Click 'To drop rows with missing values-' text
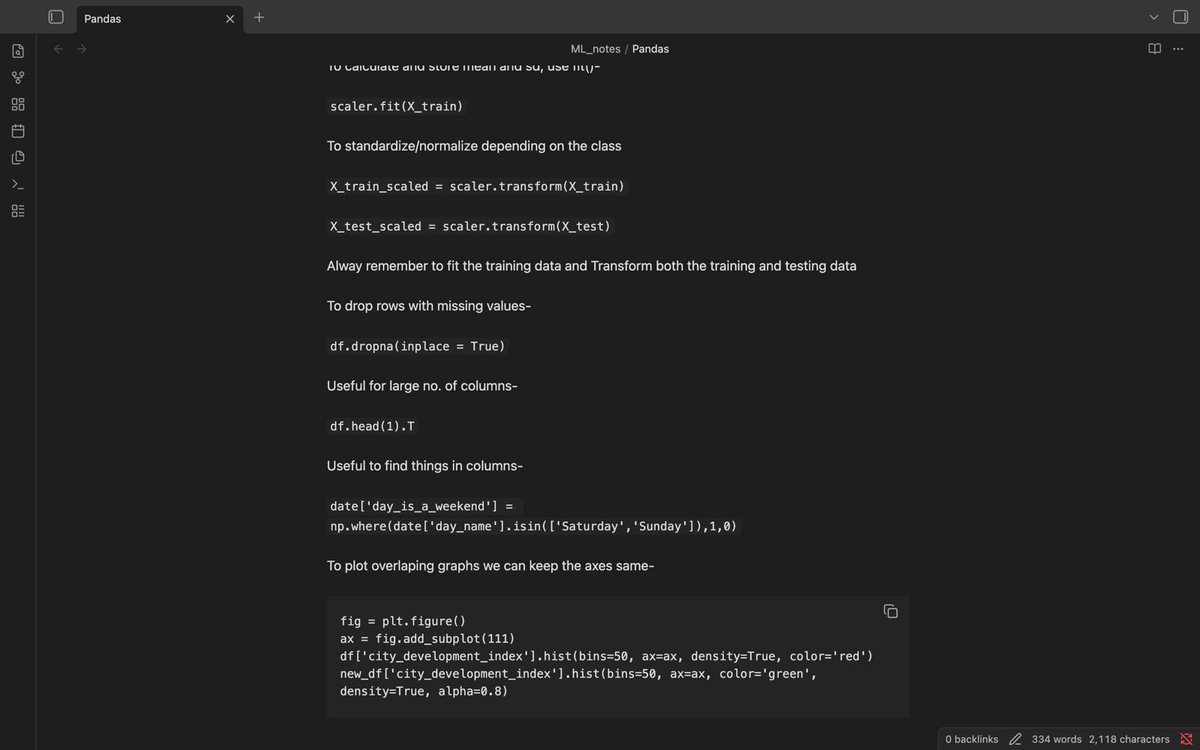Viewport: 1200px width, 750px height. point(429,306)
